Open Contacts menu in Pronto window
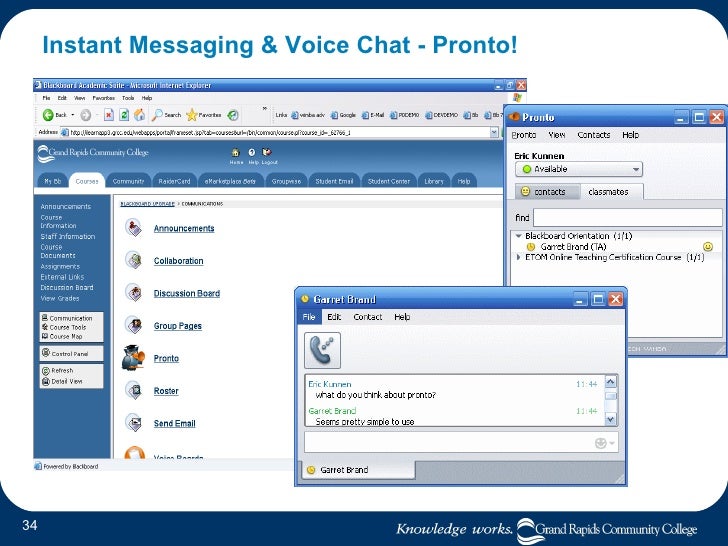The width and height of the screenshot is (728, 546). 593,135
